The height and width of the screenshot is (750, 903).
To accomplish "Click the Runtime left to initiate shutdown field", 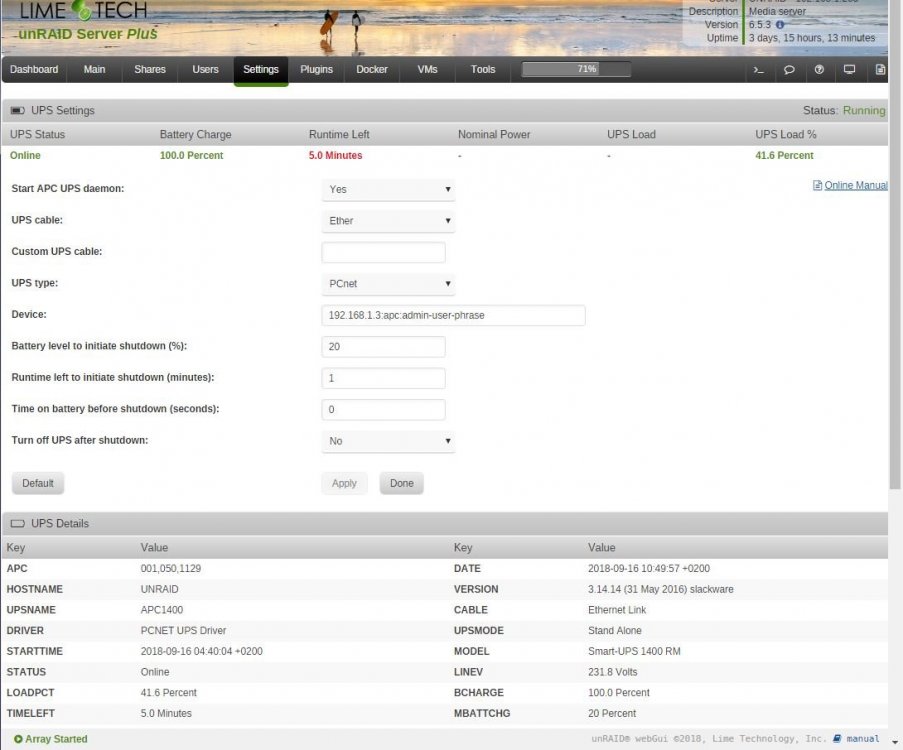I will tap(384, 378).
